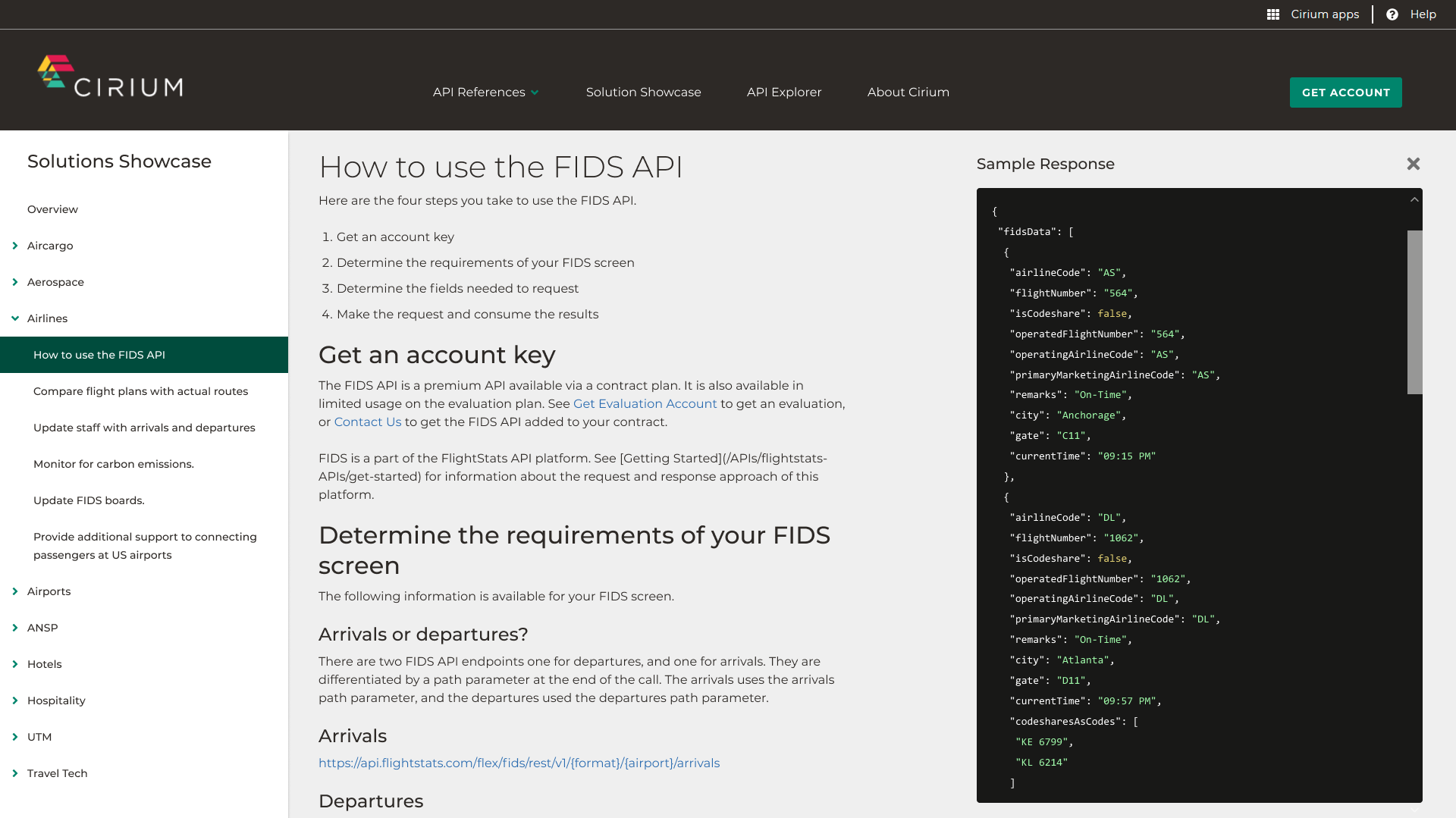Click the code panel scroll-up arrow

[x=1414, y=199]
